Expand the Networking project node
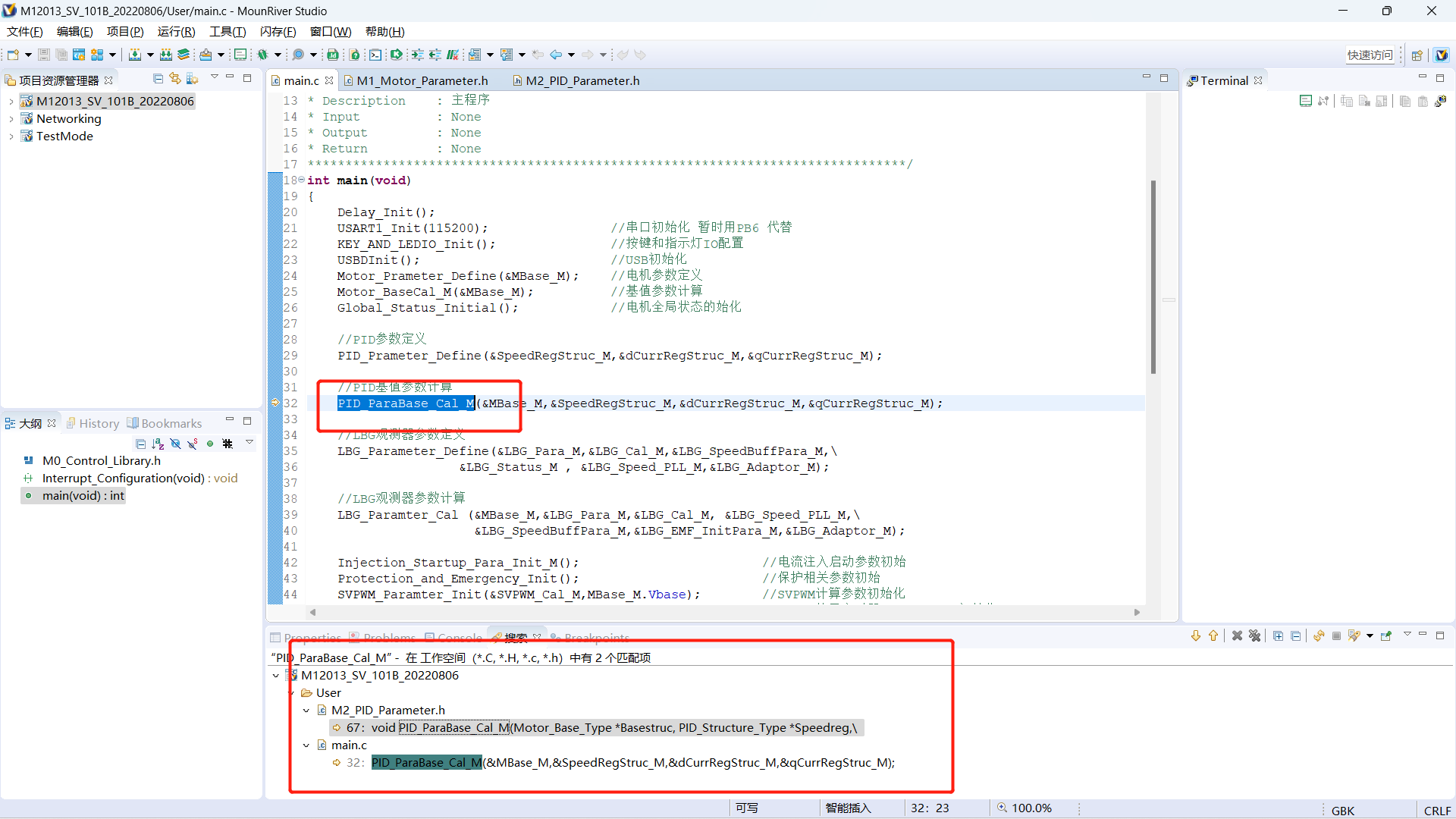The height and width of the screenshot is (819, 1456). click(x=11, y=119)
